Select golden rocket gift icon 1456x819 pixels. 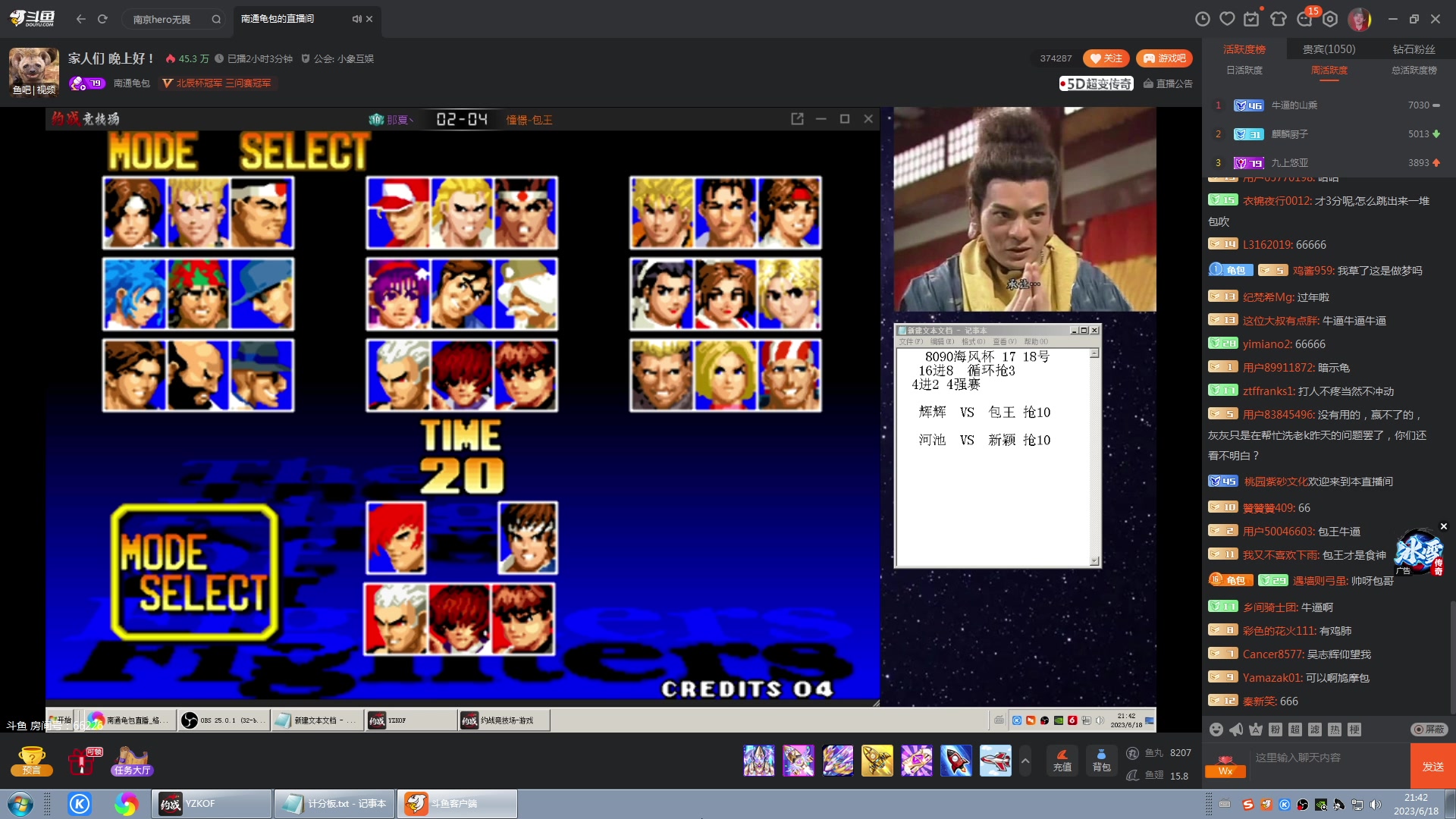click(877, 761)
